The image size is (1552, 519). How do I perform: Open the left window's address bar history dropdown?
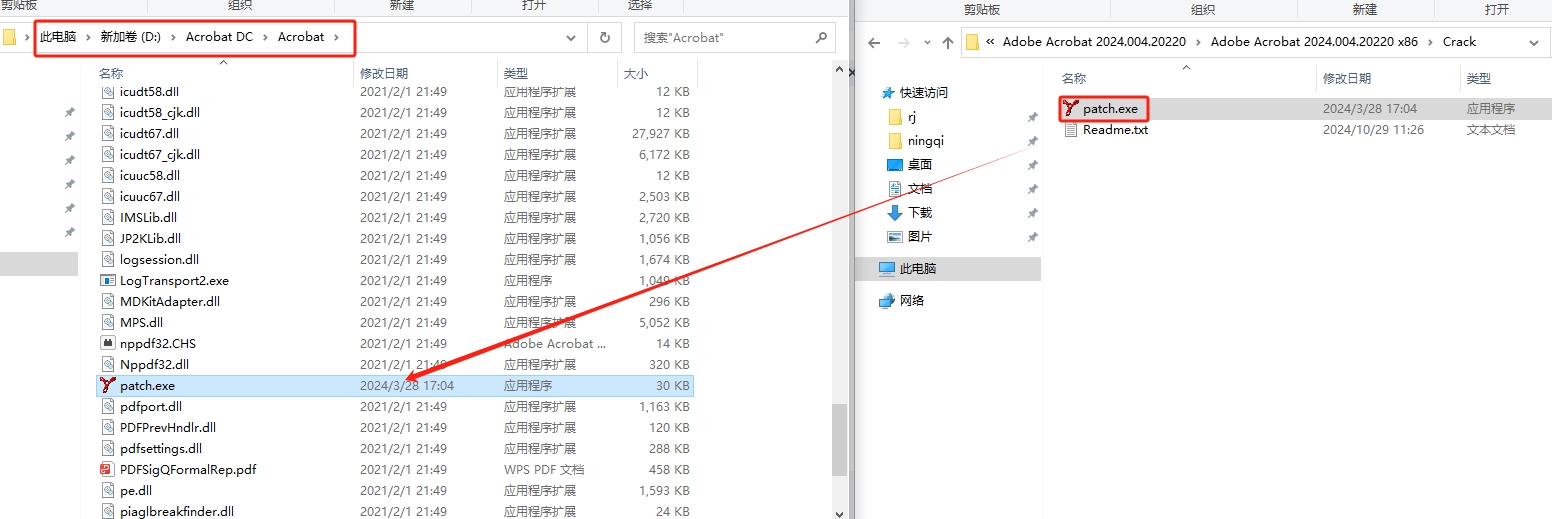click(x=571, y=38)
